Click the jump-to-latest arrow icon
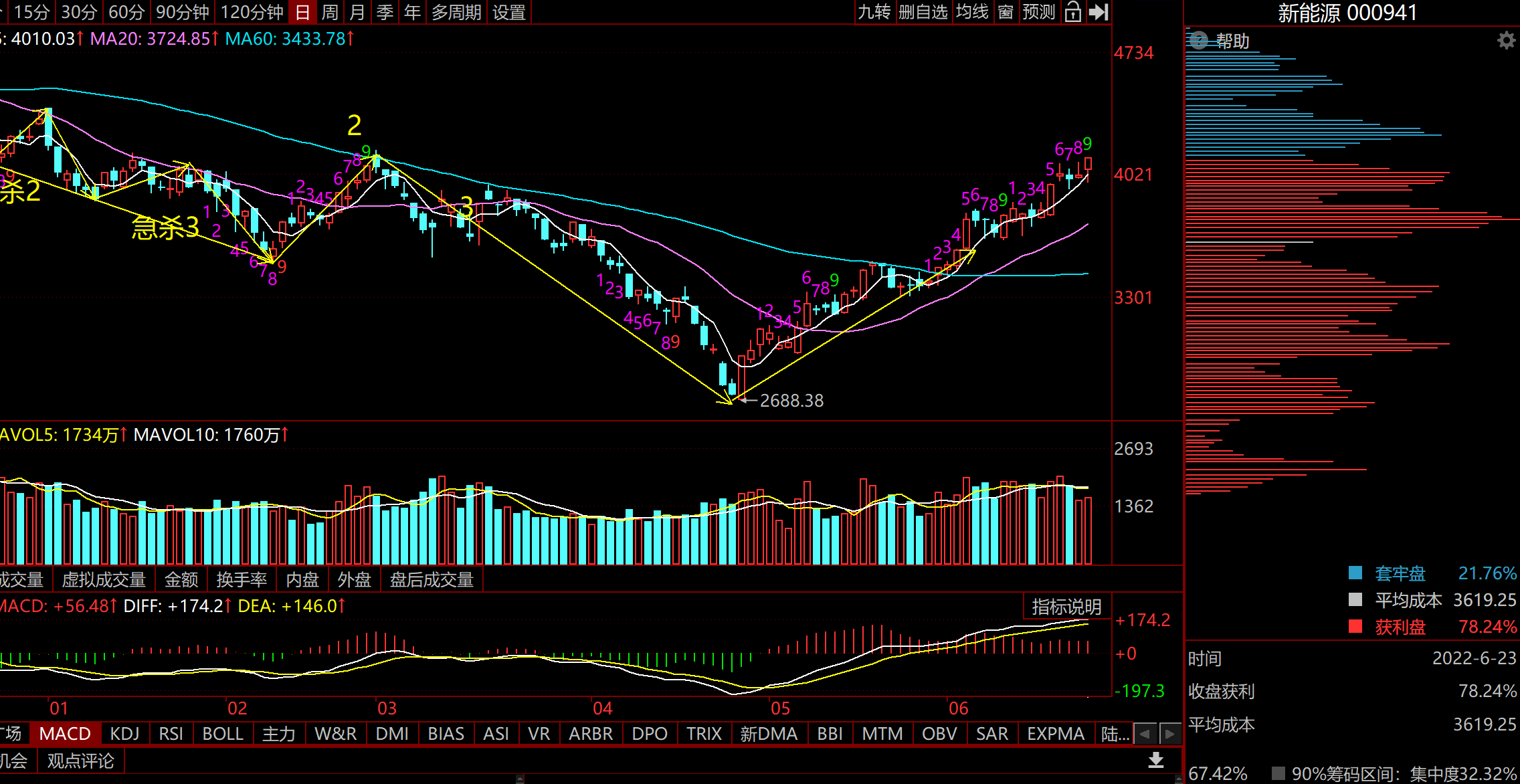The height and width of the screenshot is (784, 1520). click(x=1099, y=12)
